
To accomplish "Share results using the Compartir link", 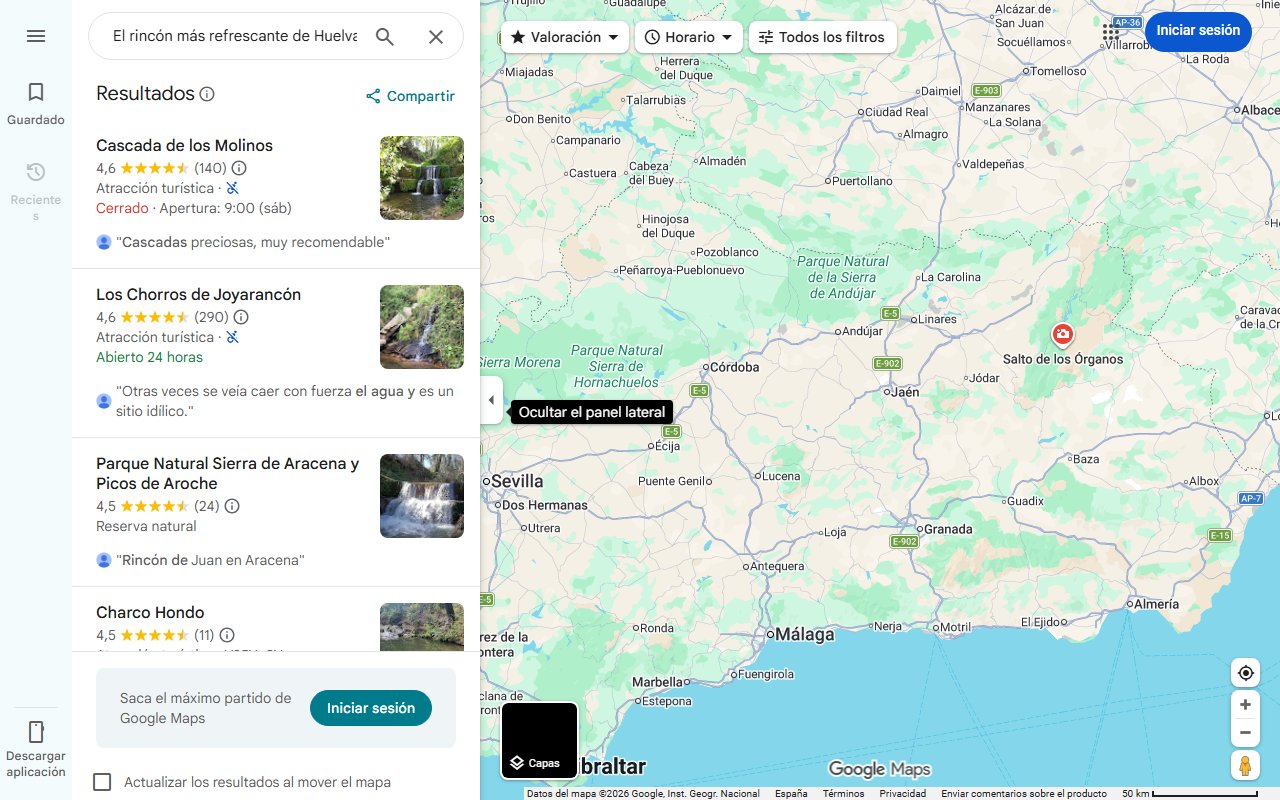I will click(410, 96).
